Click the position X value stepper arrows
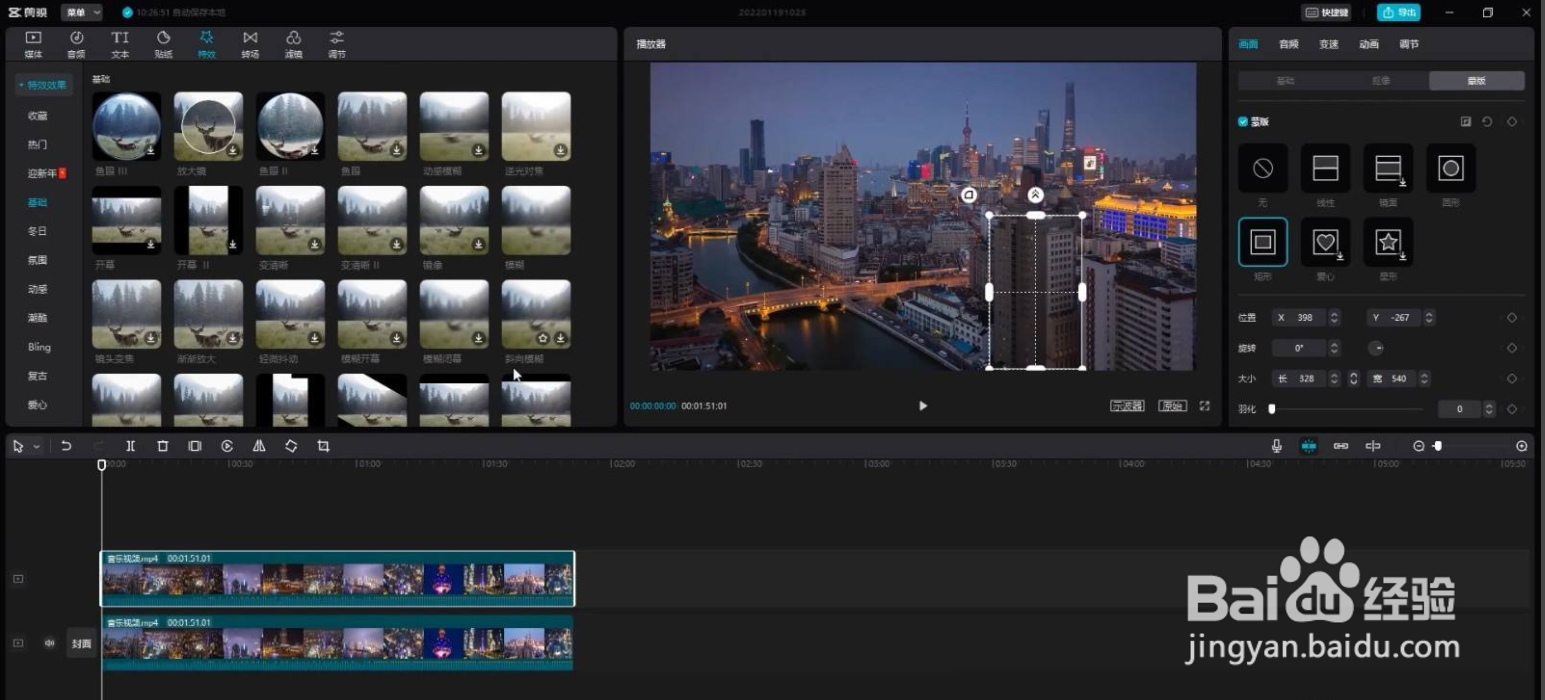 (x=1334, y=318)
